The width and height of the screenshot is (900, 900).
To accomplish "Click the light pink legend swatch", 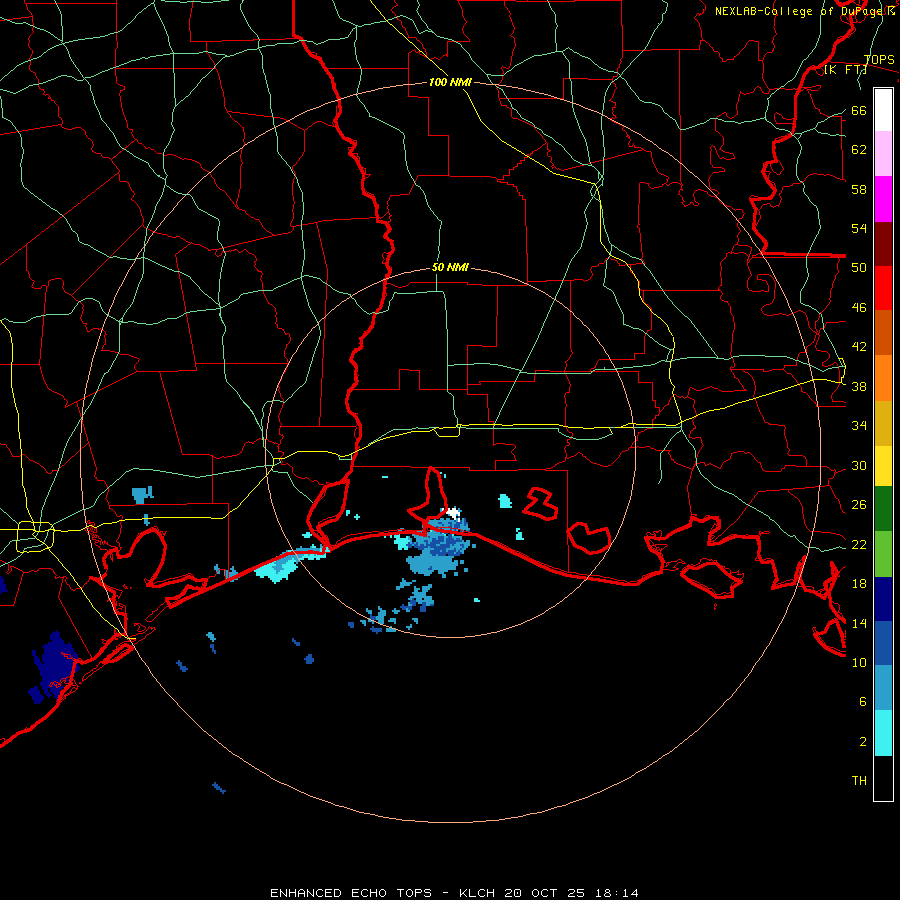I will pyautogui.click(x=883, y=153).
